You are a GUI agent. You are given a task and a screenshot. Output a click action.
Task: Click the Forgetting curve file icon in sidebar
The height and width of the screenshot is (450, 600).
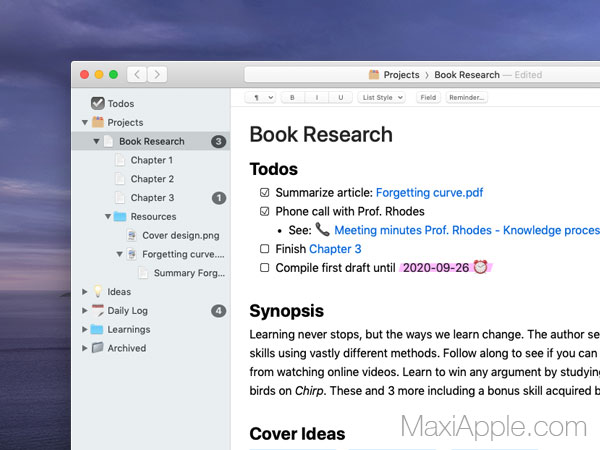pos(132,254)
